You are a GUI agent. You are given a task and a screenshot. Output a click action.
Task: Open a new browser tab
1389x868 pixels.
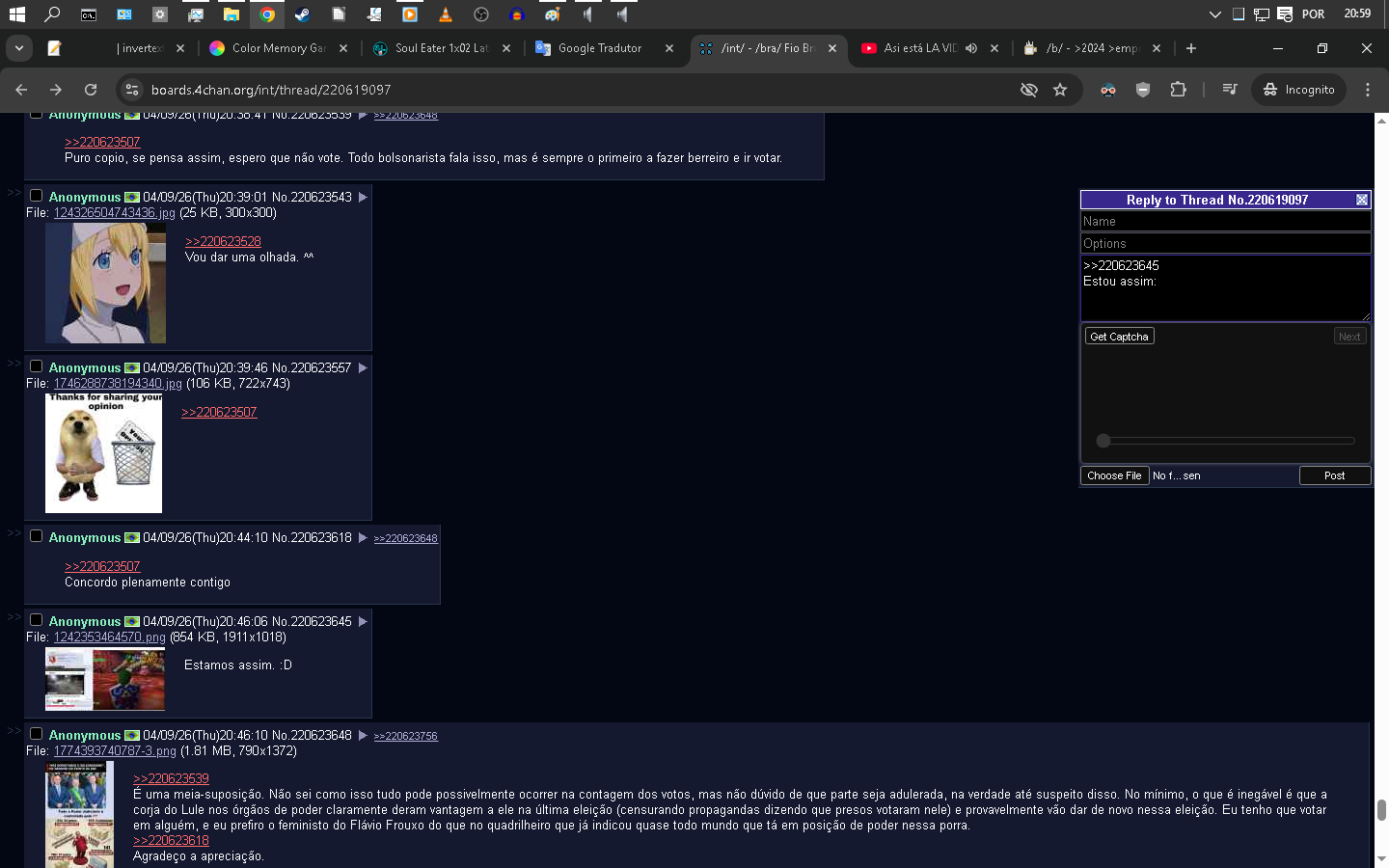(x=1191, y=48)
